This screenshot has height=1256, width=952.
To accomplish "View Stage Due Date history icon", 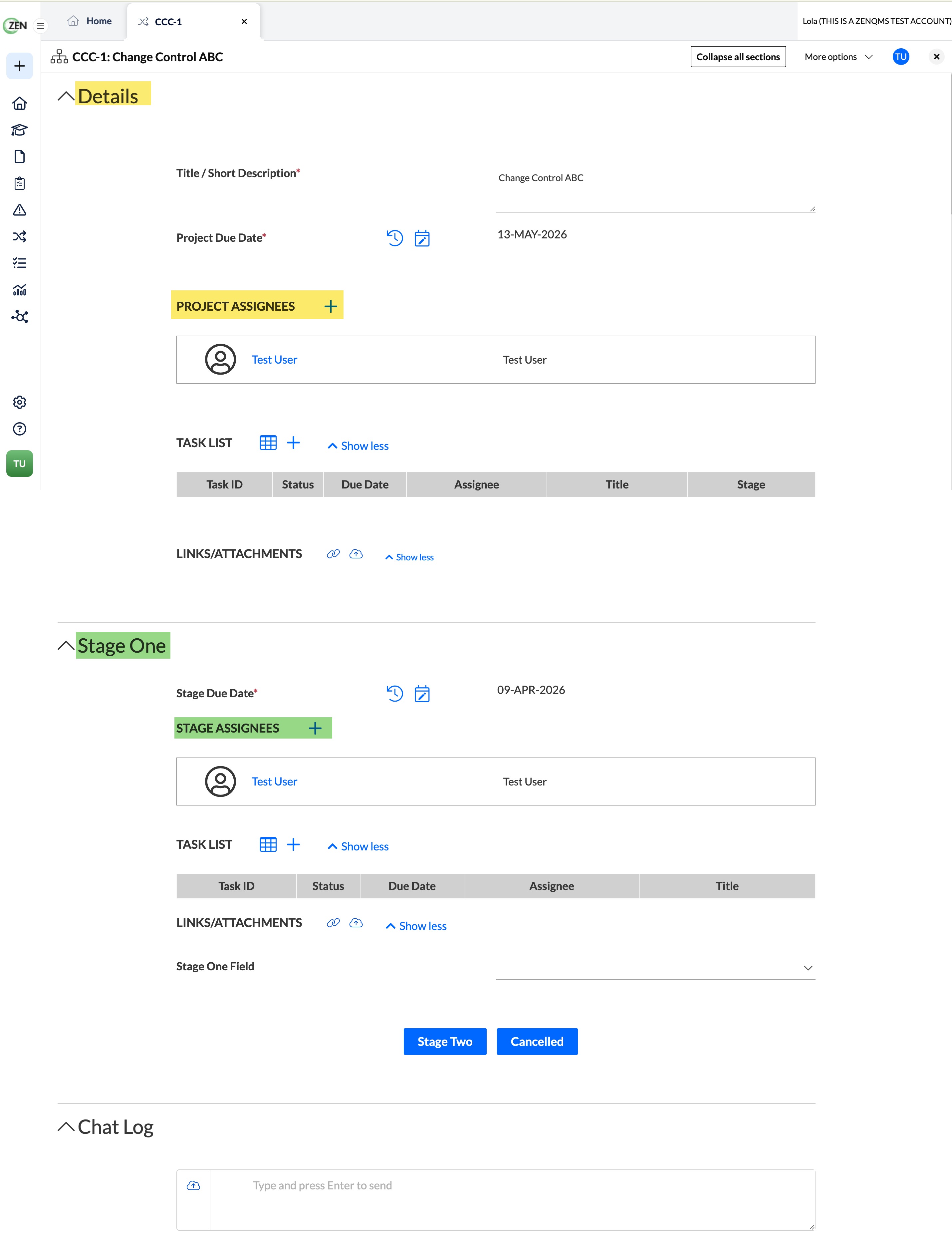I will coord(394,693).
